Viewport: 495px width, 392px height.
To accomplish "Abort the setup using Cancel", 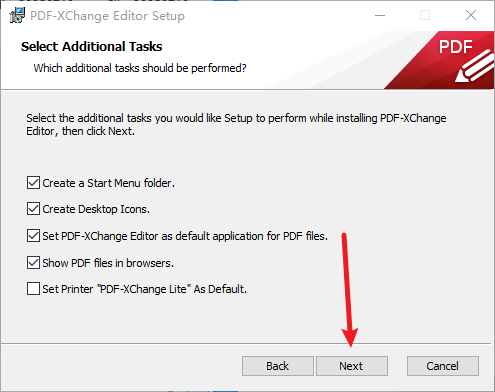I will click(443, 366).
